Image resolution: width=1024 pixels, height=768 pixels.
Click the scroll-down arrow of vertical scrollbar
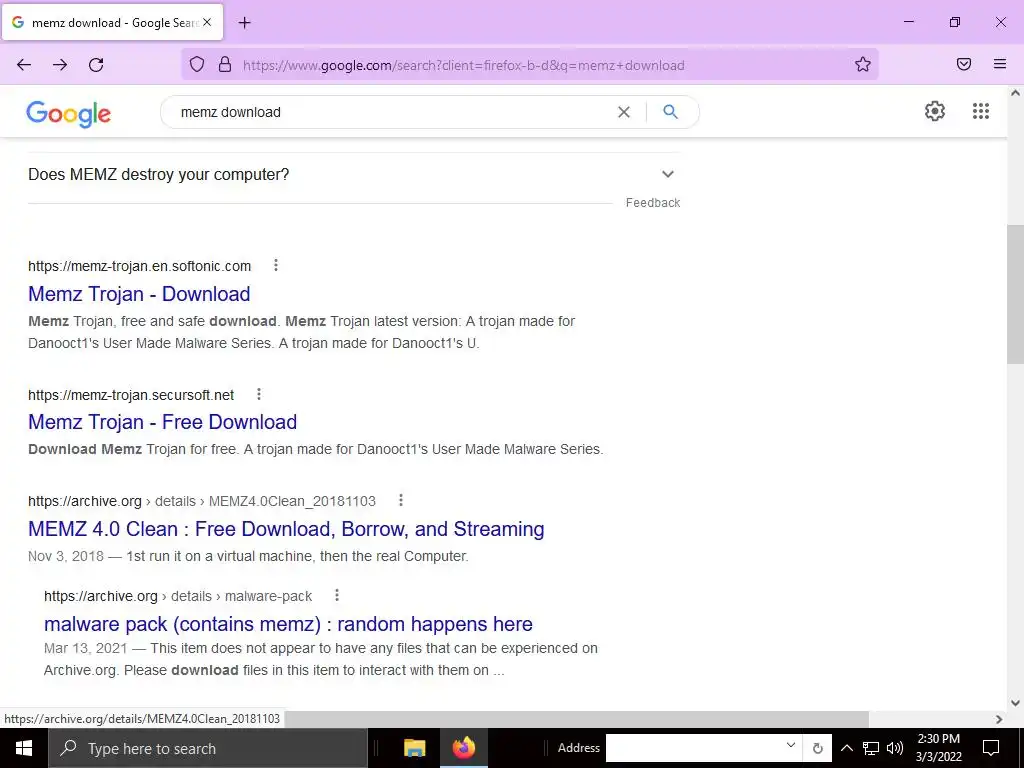click(x=1016, y=703)
